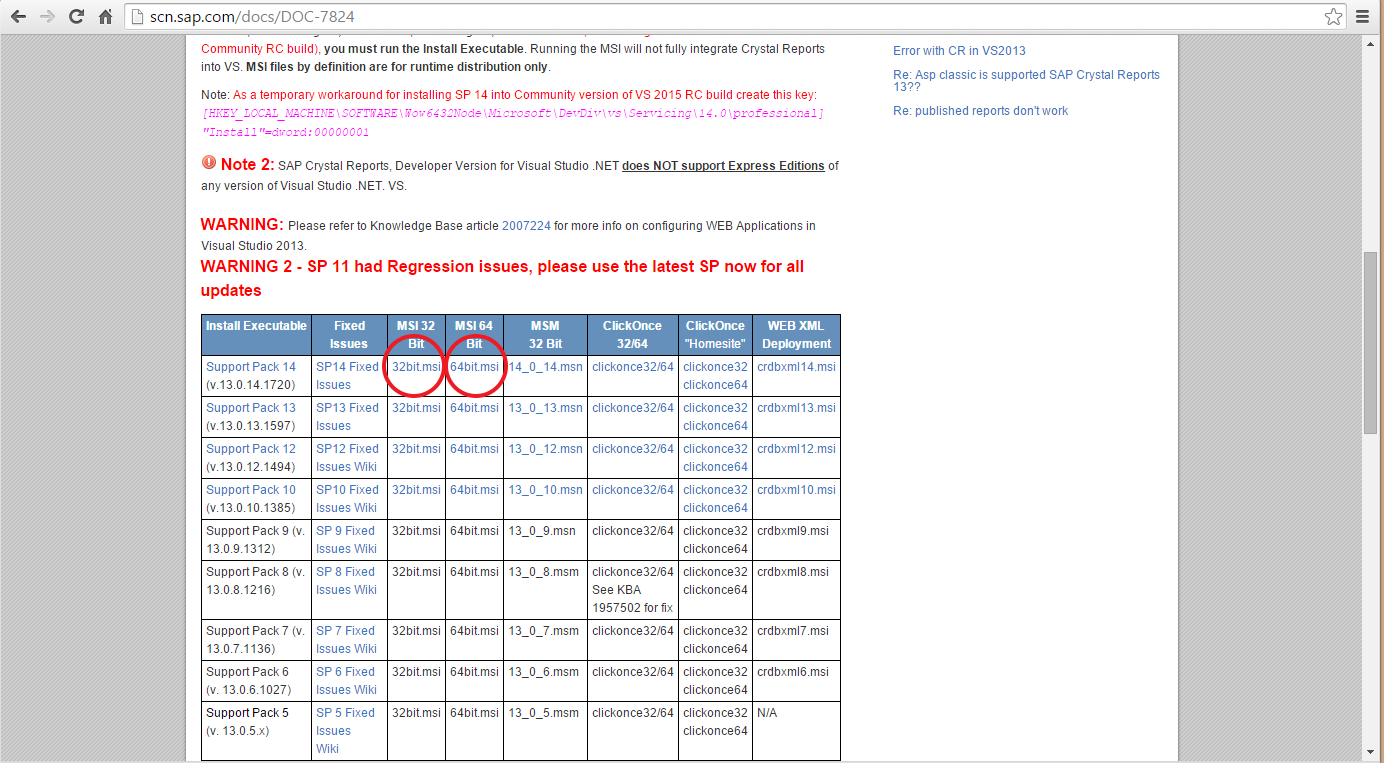Image resolution: width=1384 pixels, height=763 pixels.
Task: Download Support Pack 12 install executable
Action: tap(251, 449)
